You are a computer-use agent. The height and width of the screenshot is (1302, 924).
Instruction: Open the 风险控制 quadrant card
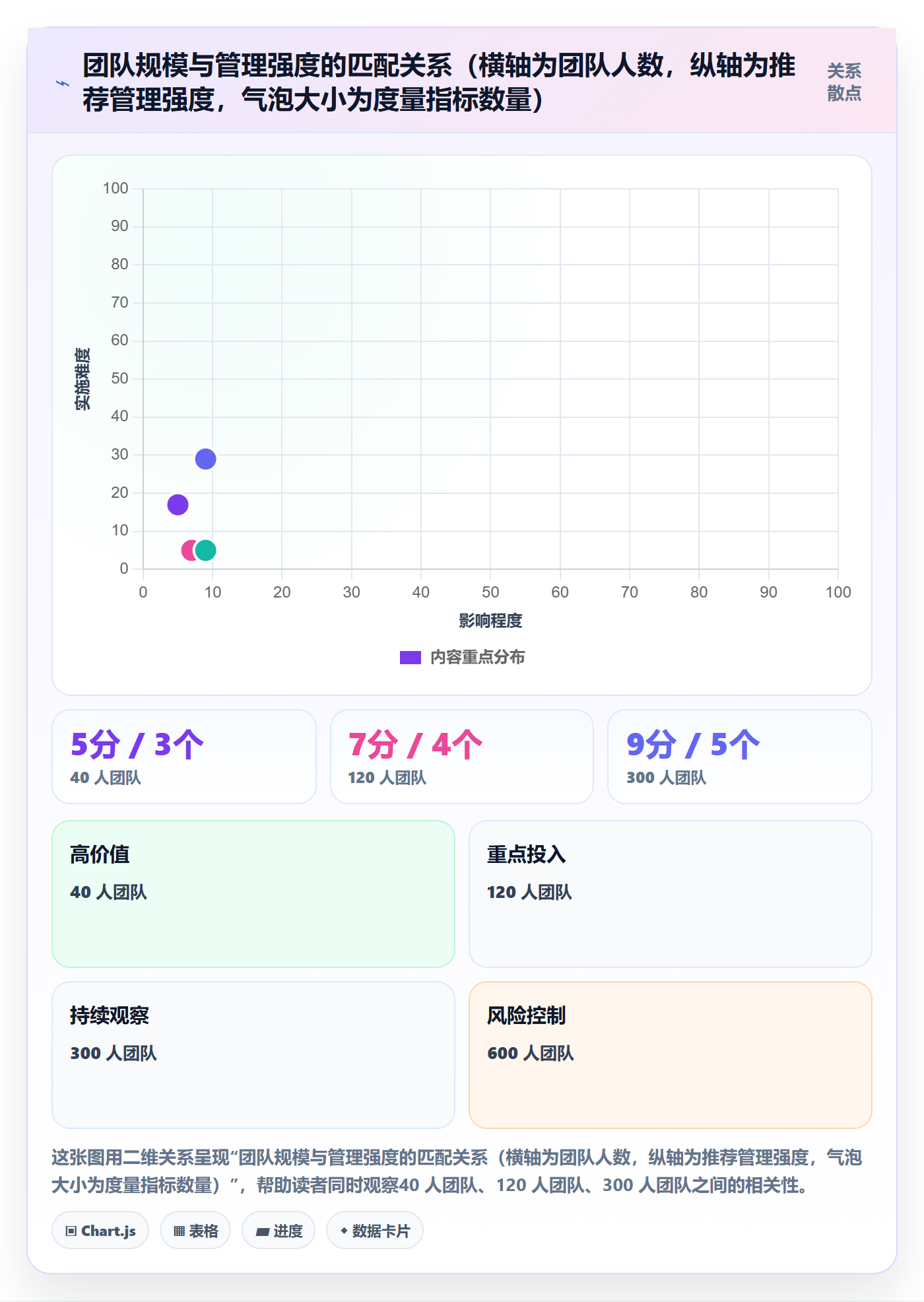coord(671,1055)
